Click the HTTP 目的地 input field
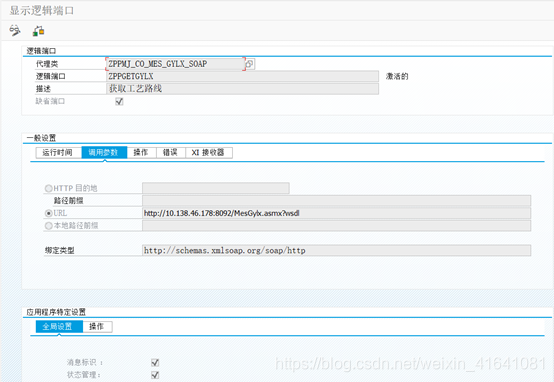The height and width of the screenshot is (382, 554). 216,188
